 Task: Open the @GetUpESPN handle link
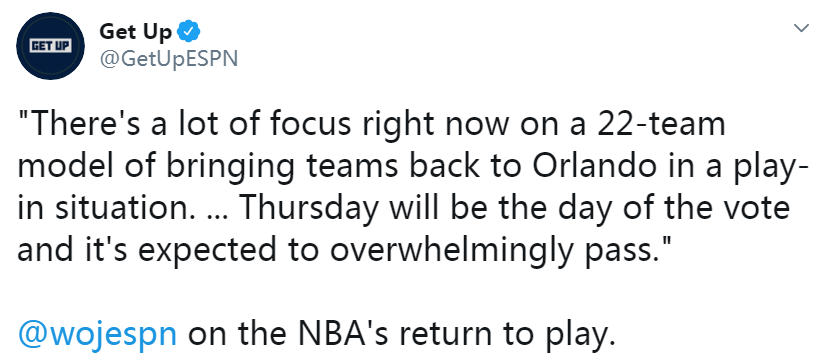[168, 59]
